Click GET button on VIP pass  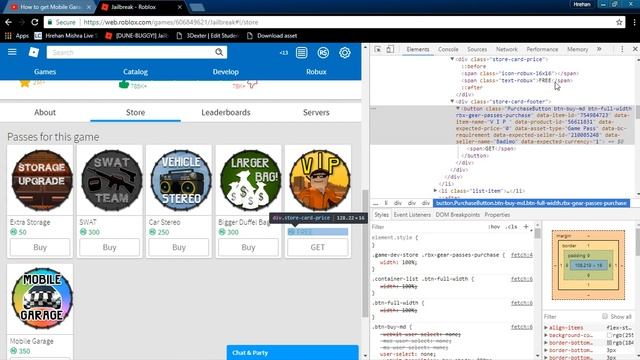tap(318, 247)
